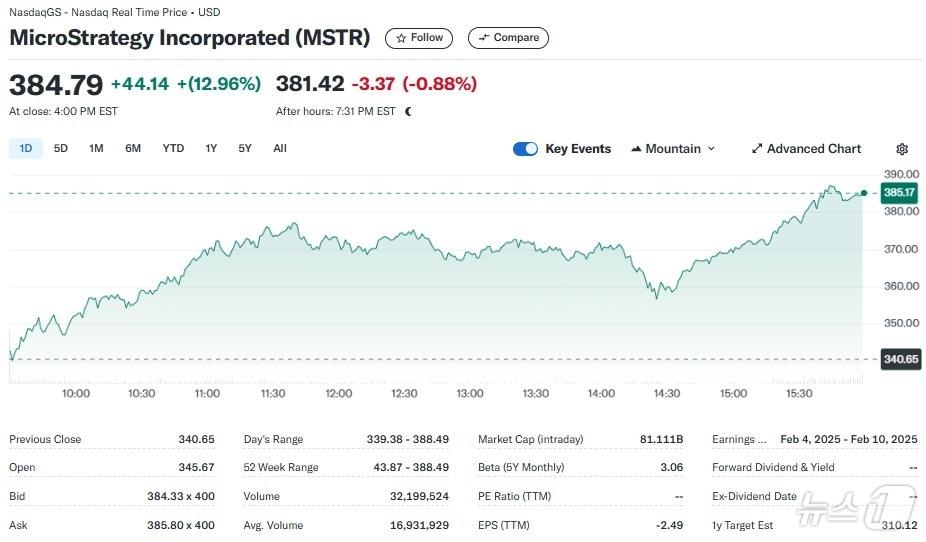Click the after-hours moon icon
Image resolution: width=926 pixels, height=542 pixels.
tap(408, 112)
